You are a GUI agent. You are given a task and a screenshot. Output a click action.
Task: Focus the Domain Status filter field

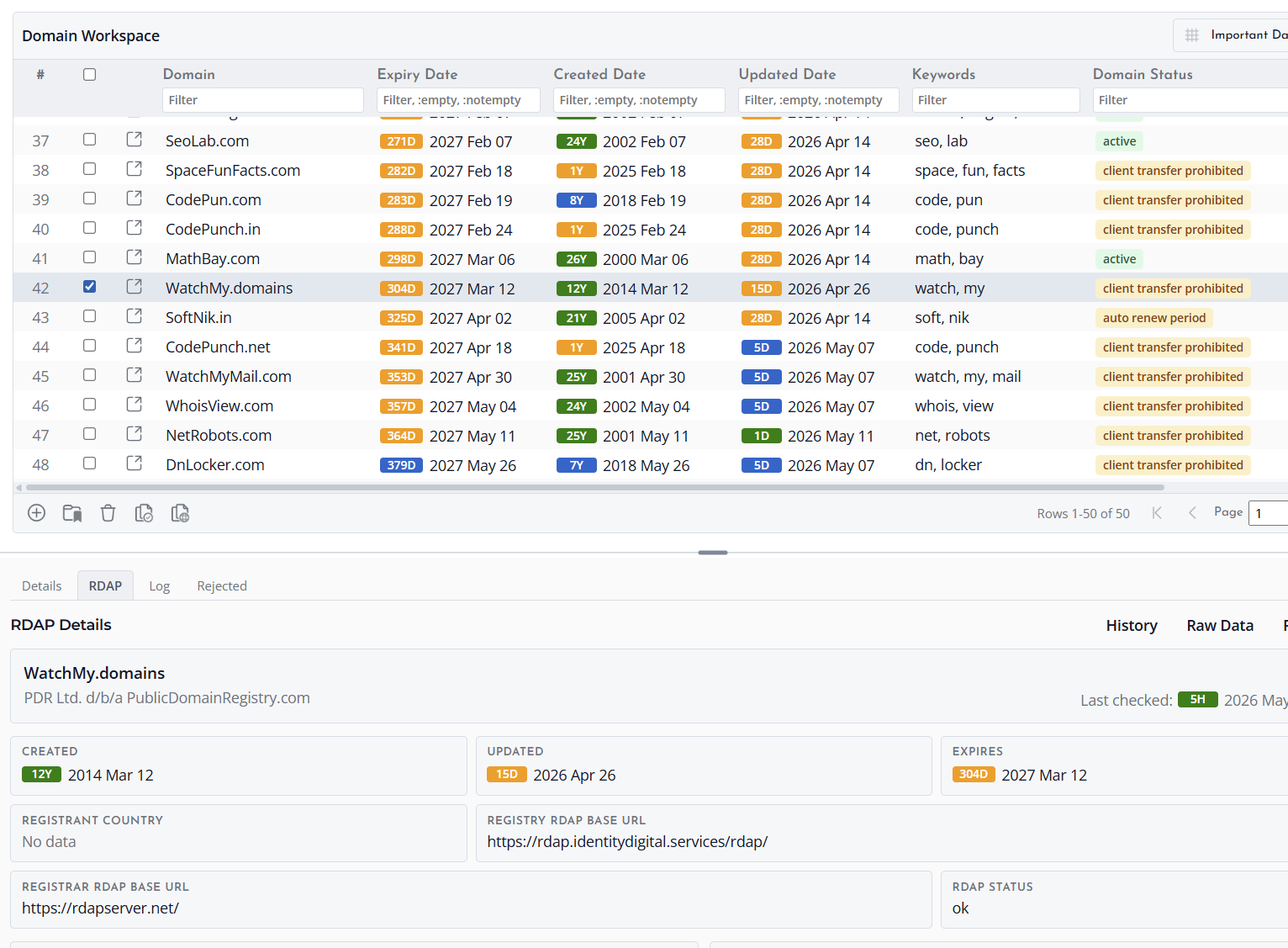(1190, 100)
